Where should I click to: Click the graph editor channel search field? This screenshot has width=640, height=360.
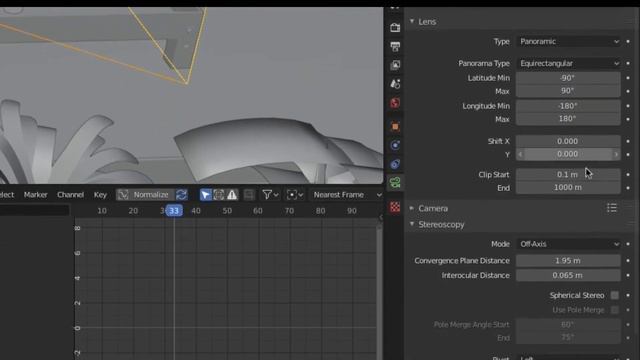click(34, 210)
